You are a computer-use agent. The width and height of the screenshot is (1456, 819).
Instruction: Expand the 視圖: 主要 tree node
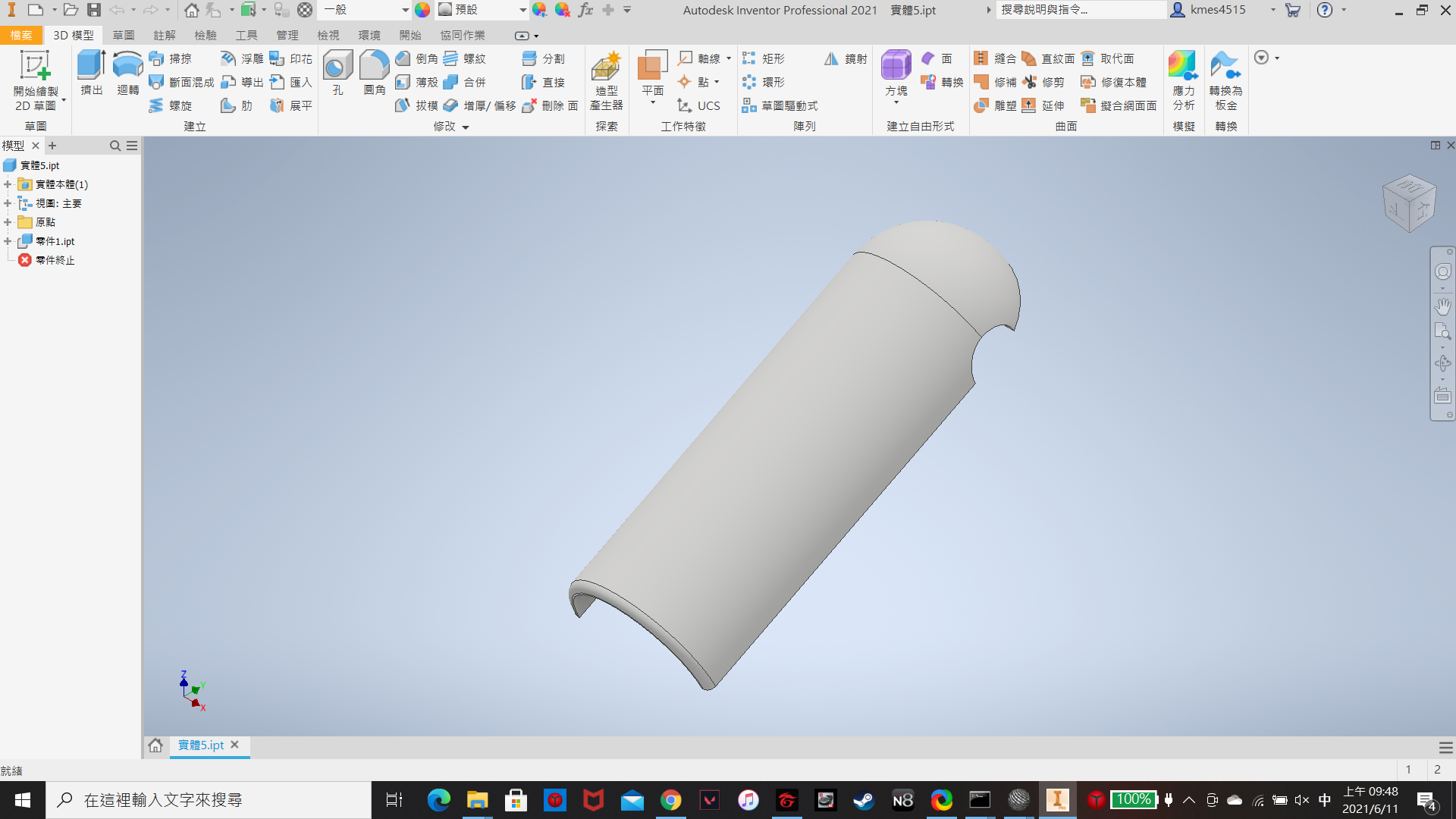8,203
